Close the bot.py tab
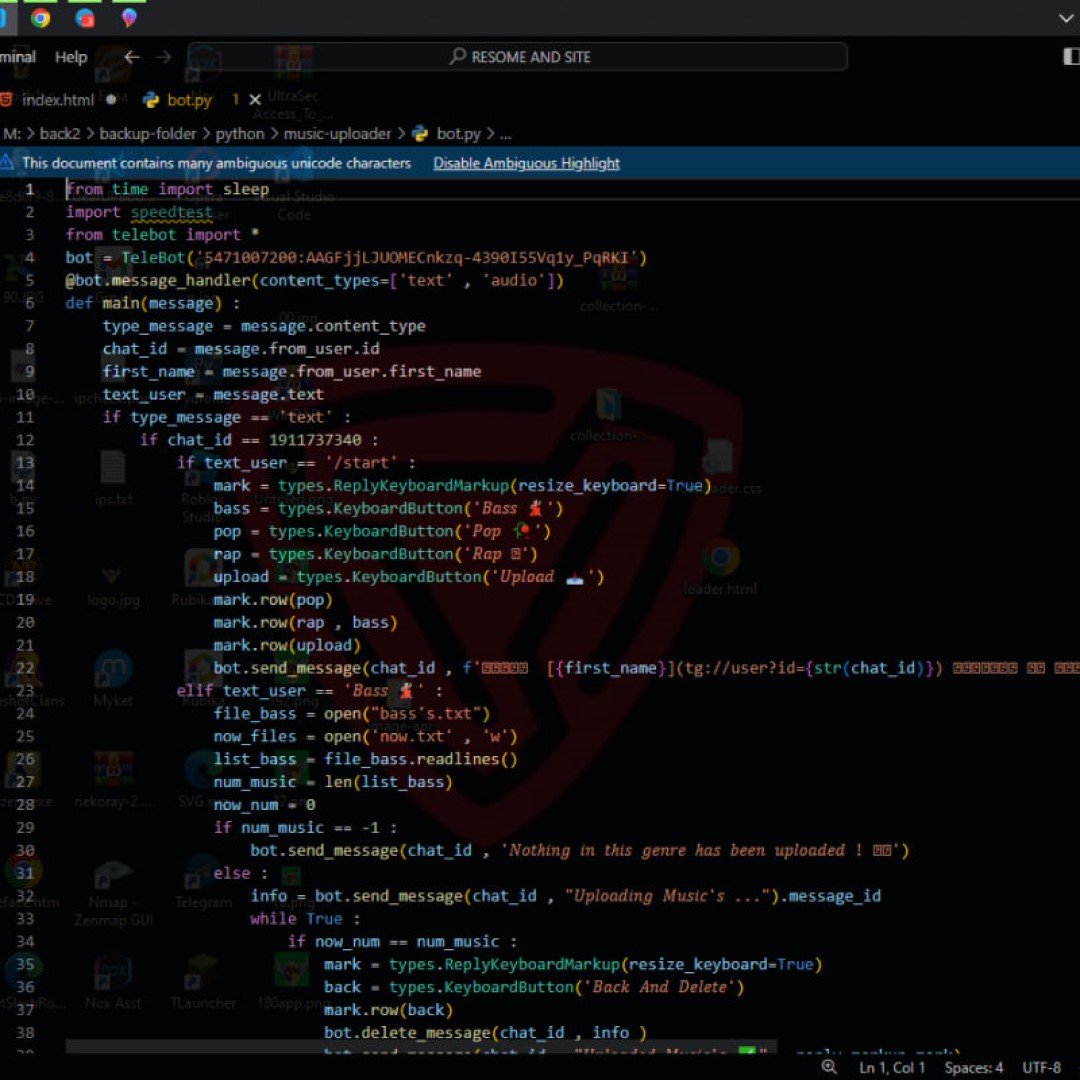 pyautogui.click(x=255, y=100)
